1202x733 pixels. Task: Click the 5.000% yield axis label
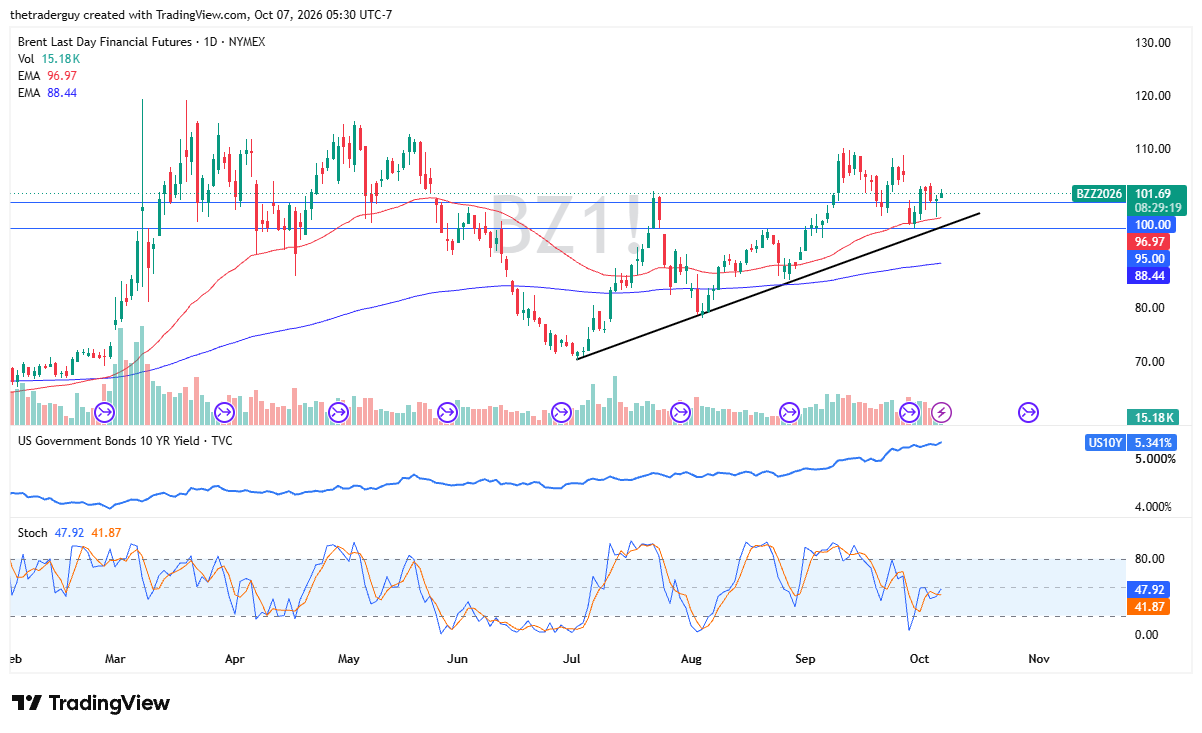[1155, 459]
